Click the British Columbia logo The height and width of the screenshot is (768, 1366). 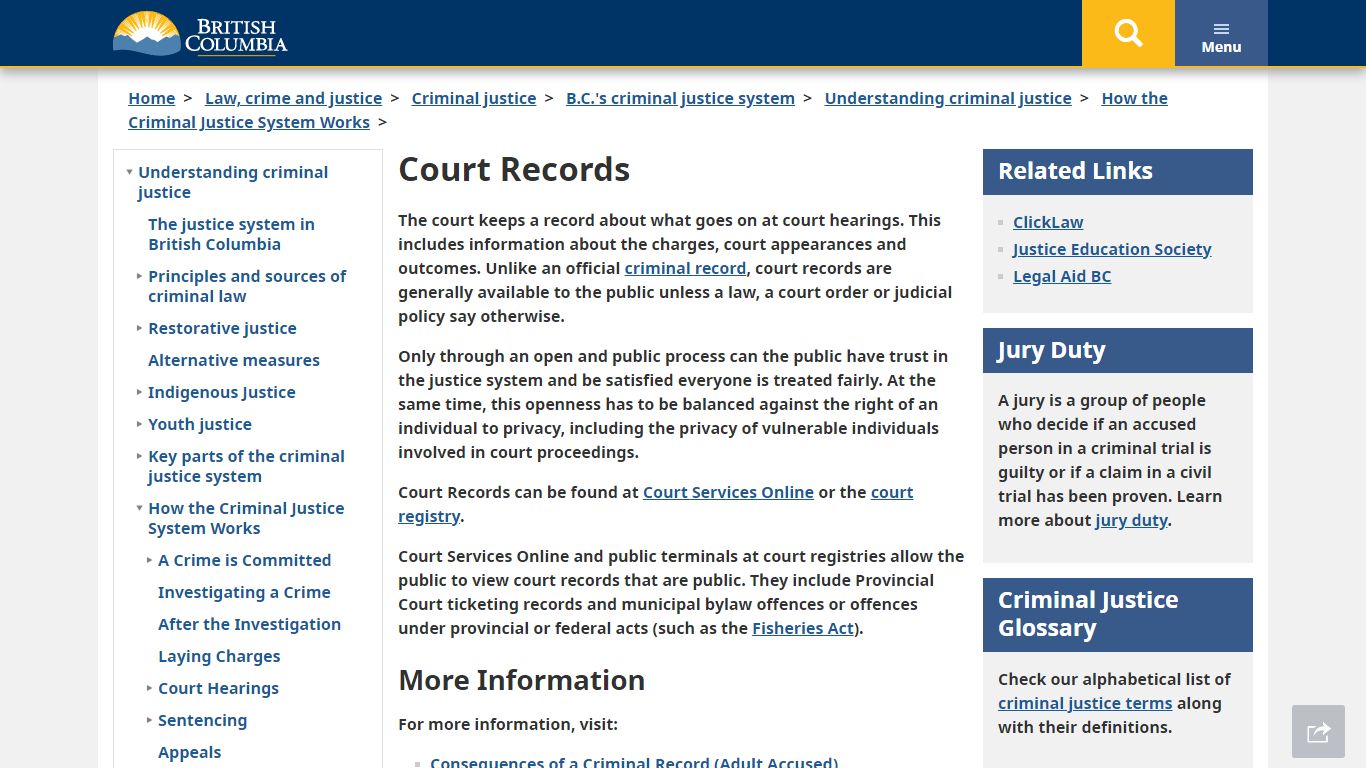[x=200, y=33]
